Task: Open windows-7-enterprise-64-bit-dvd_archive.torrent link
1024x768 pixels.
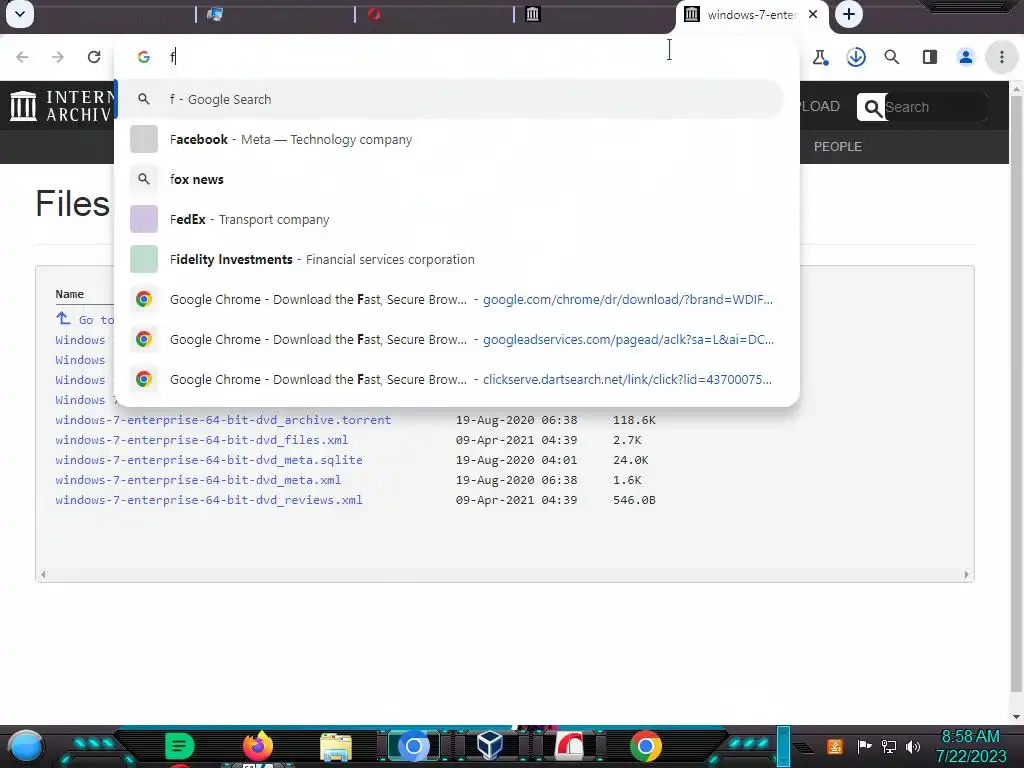Action: (223, 420)
